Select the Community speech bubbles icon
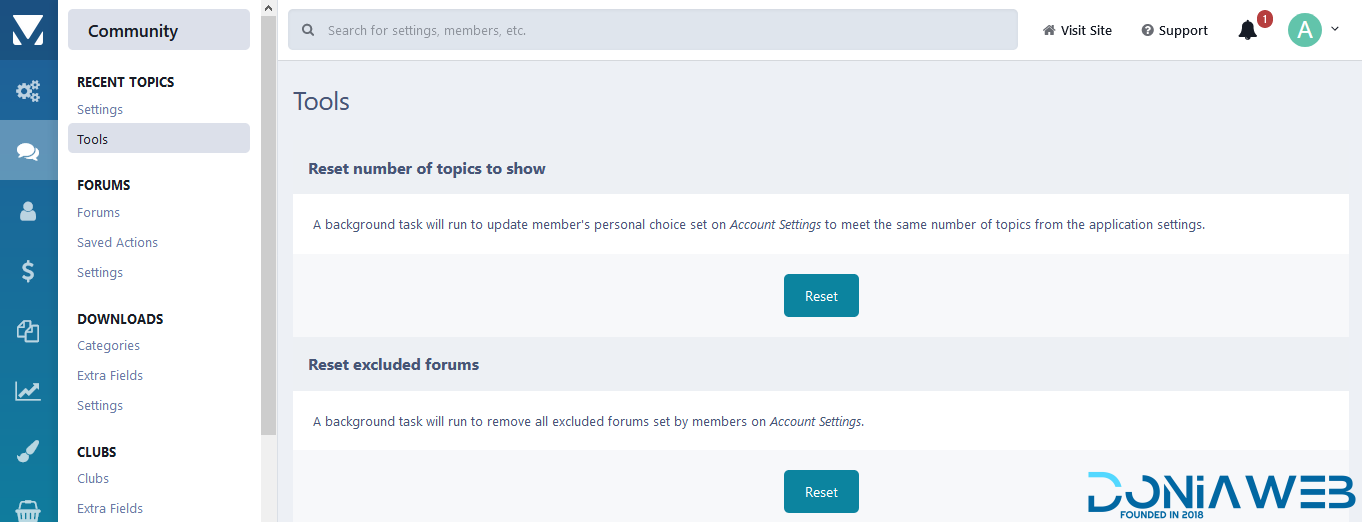This screenshot has width=1362, height=522. [x=28, y=151]
